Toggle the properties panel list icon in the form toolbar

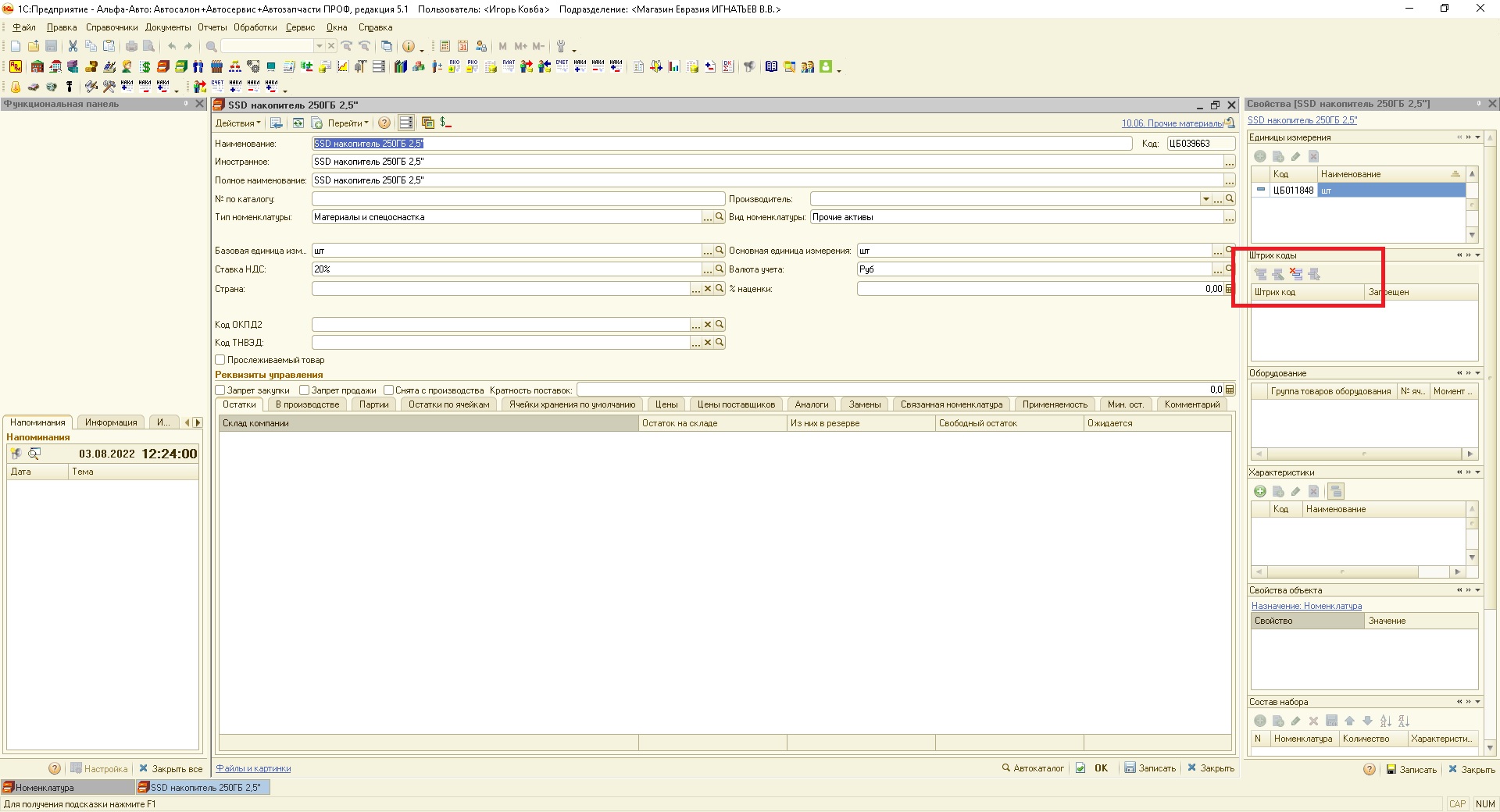[x=405, y=123]
